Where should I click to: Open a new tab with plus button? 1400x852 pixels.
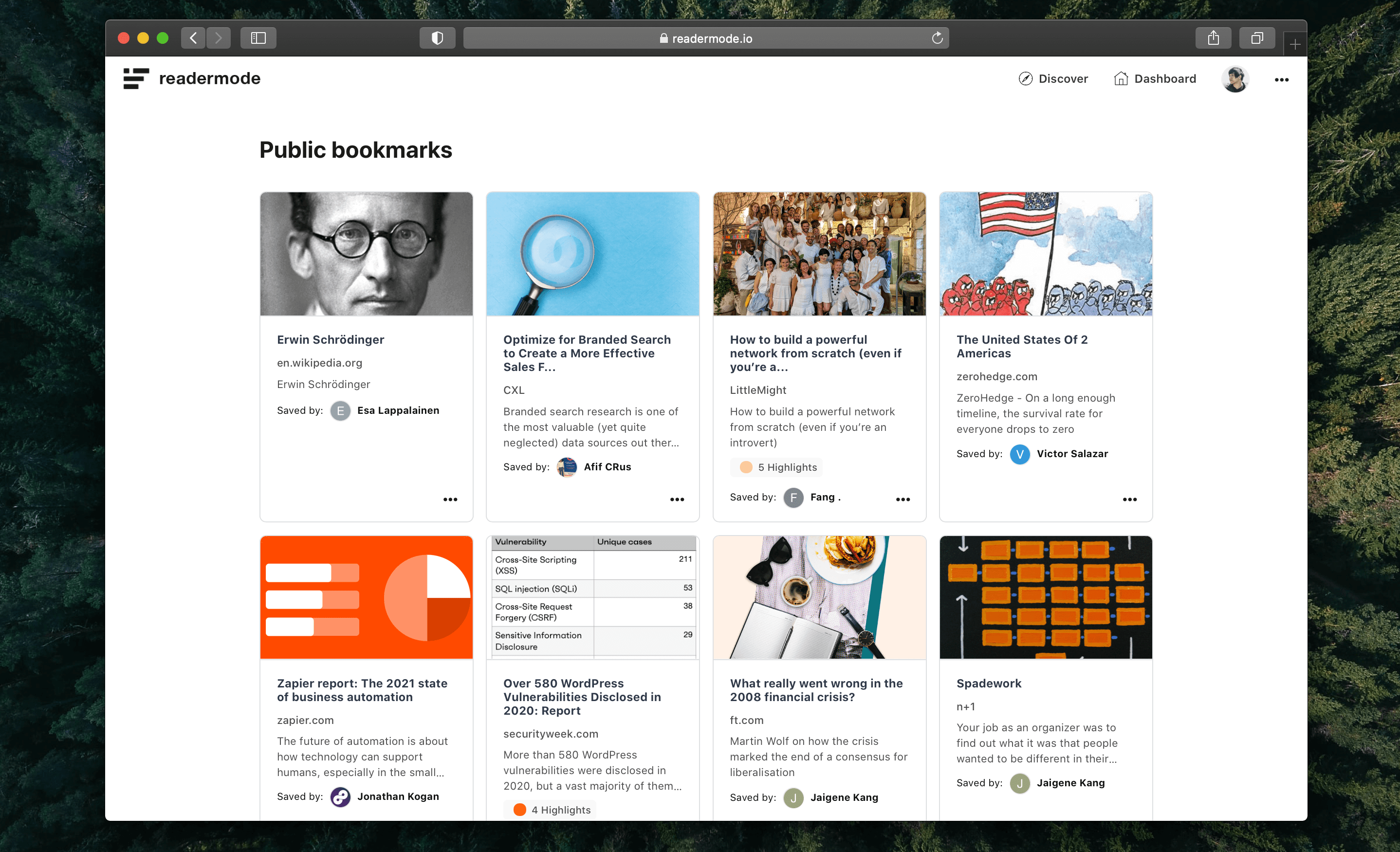click(x=1295, y=44)
